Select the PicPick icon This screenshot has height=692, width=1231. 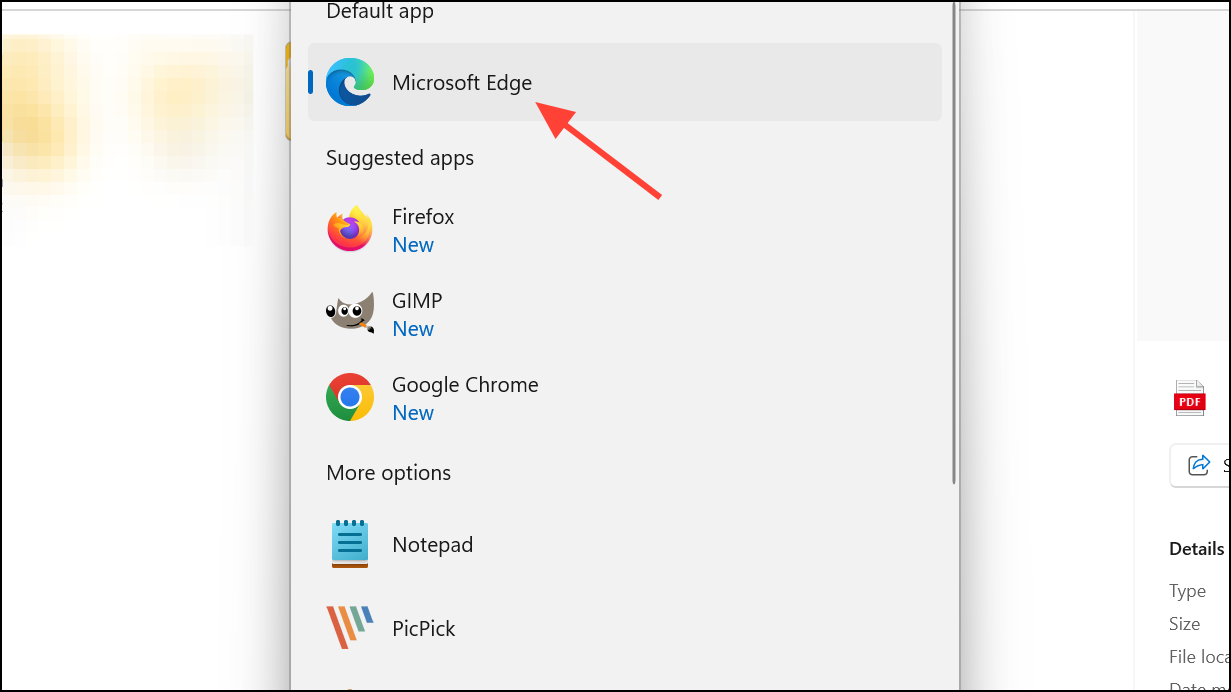tap(350, 628)
